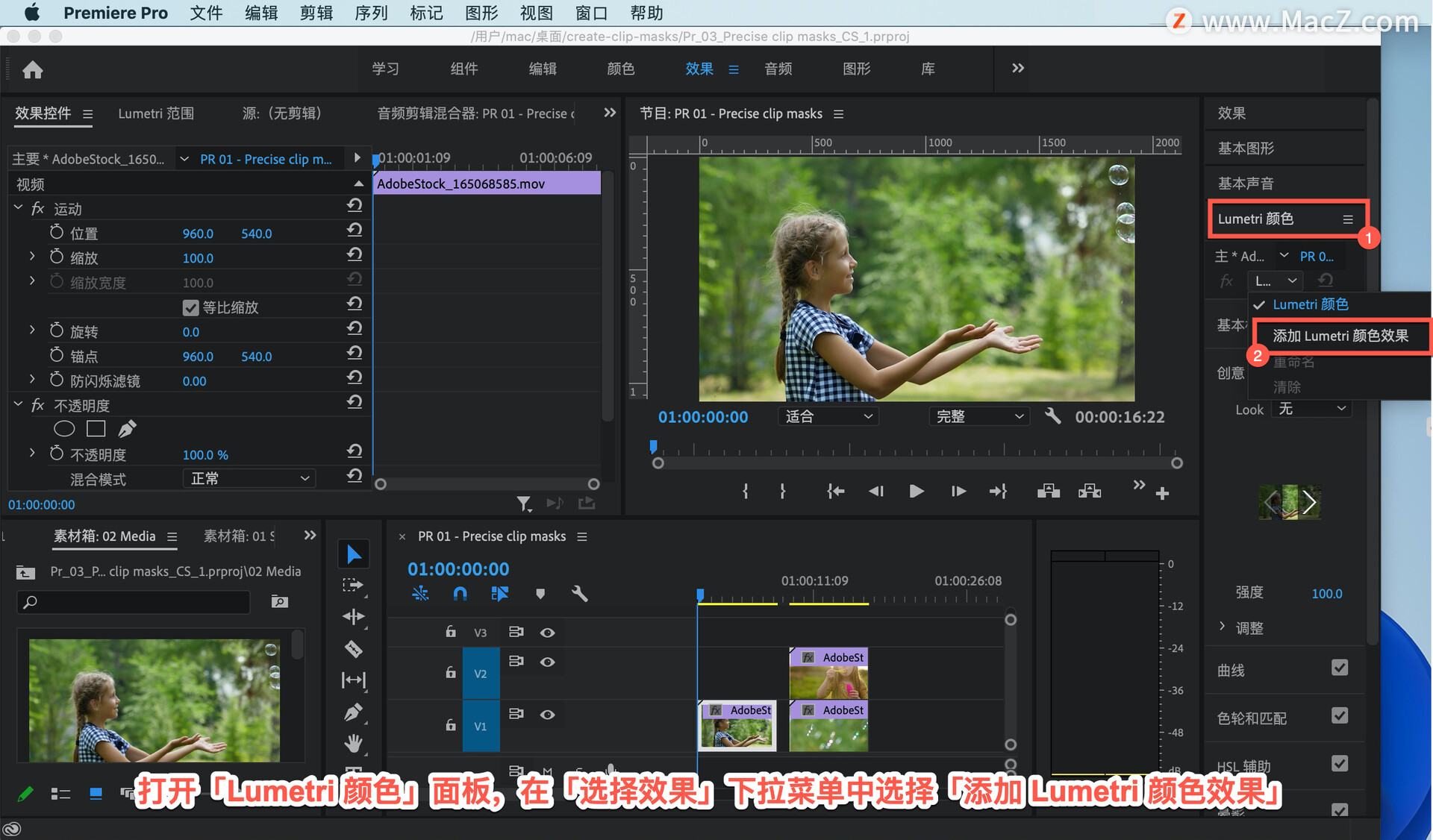1433x840 pixels.
Task: Expand the Anti-flicker Filter property
Action: [x=32, y=380]
